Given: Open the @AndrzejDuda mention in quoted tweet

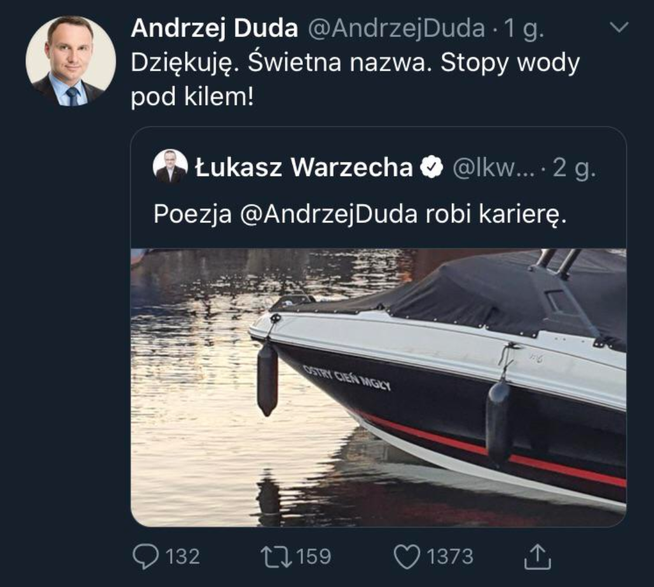Looking at the screenshot, I should point(329,215).
